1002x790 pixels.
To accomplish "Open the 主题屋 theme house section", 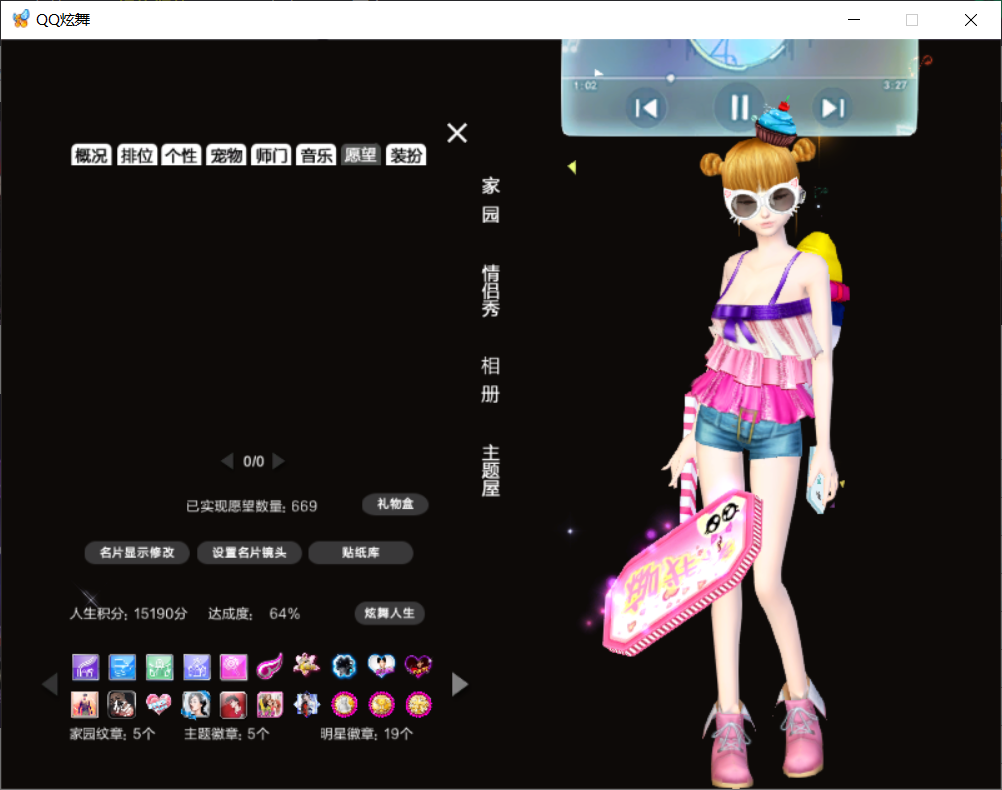I will point(490,471).
